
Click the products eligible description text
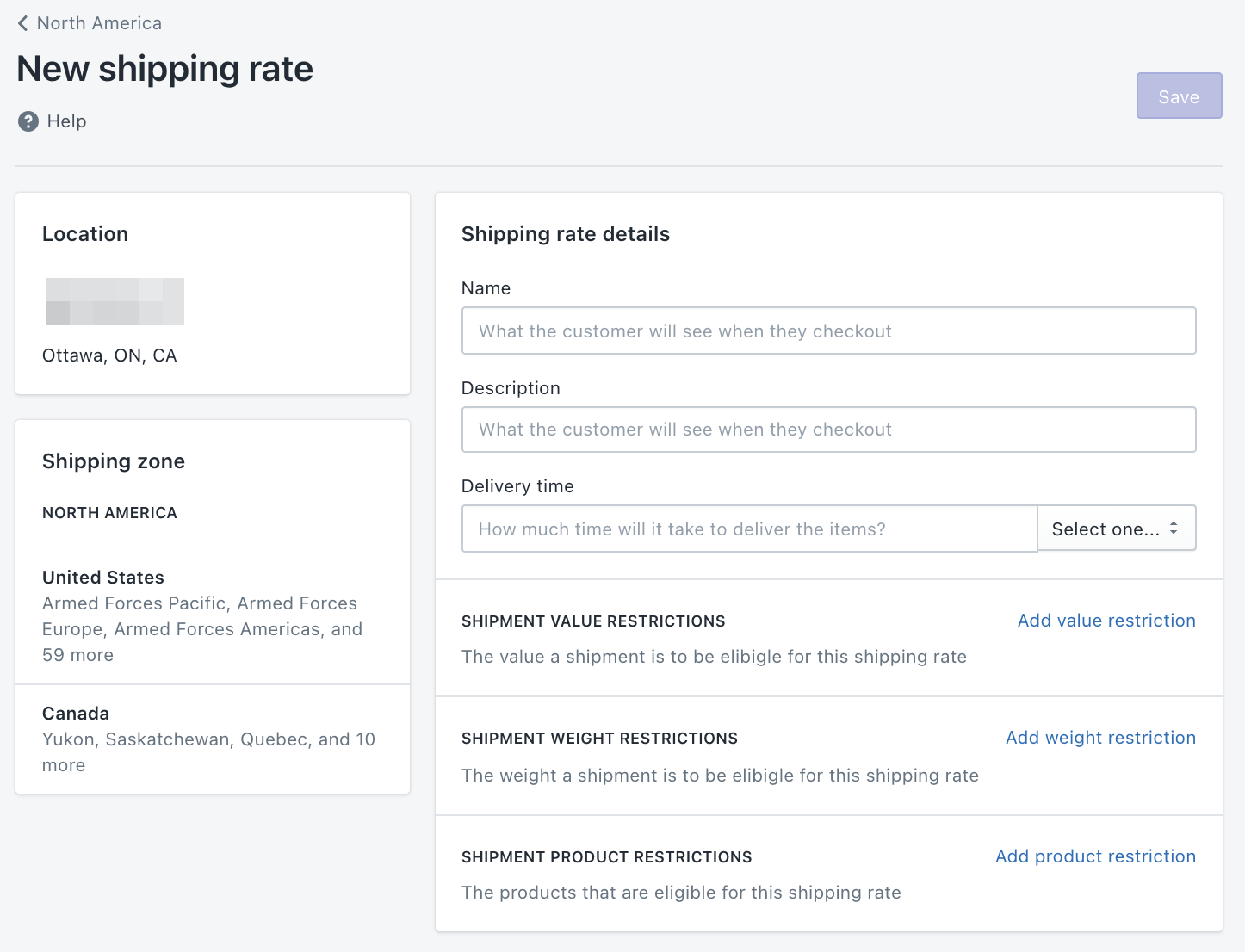pos(681,893)
